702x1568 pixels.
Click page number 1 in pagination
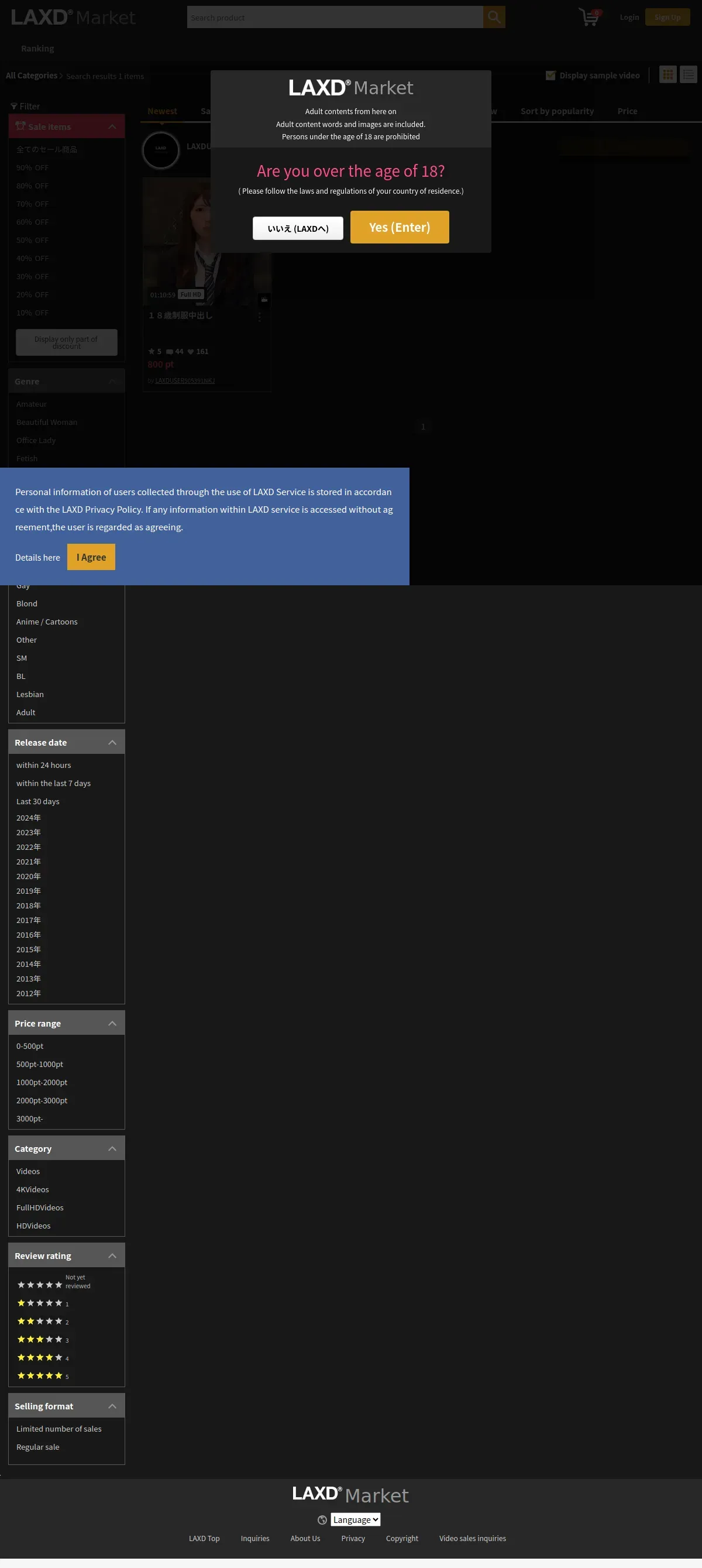tap(423, 427)
